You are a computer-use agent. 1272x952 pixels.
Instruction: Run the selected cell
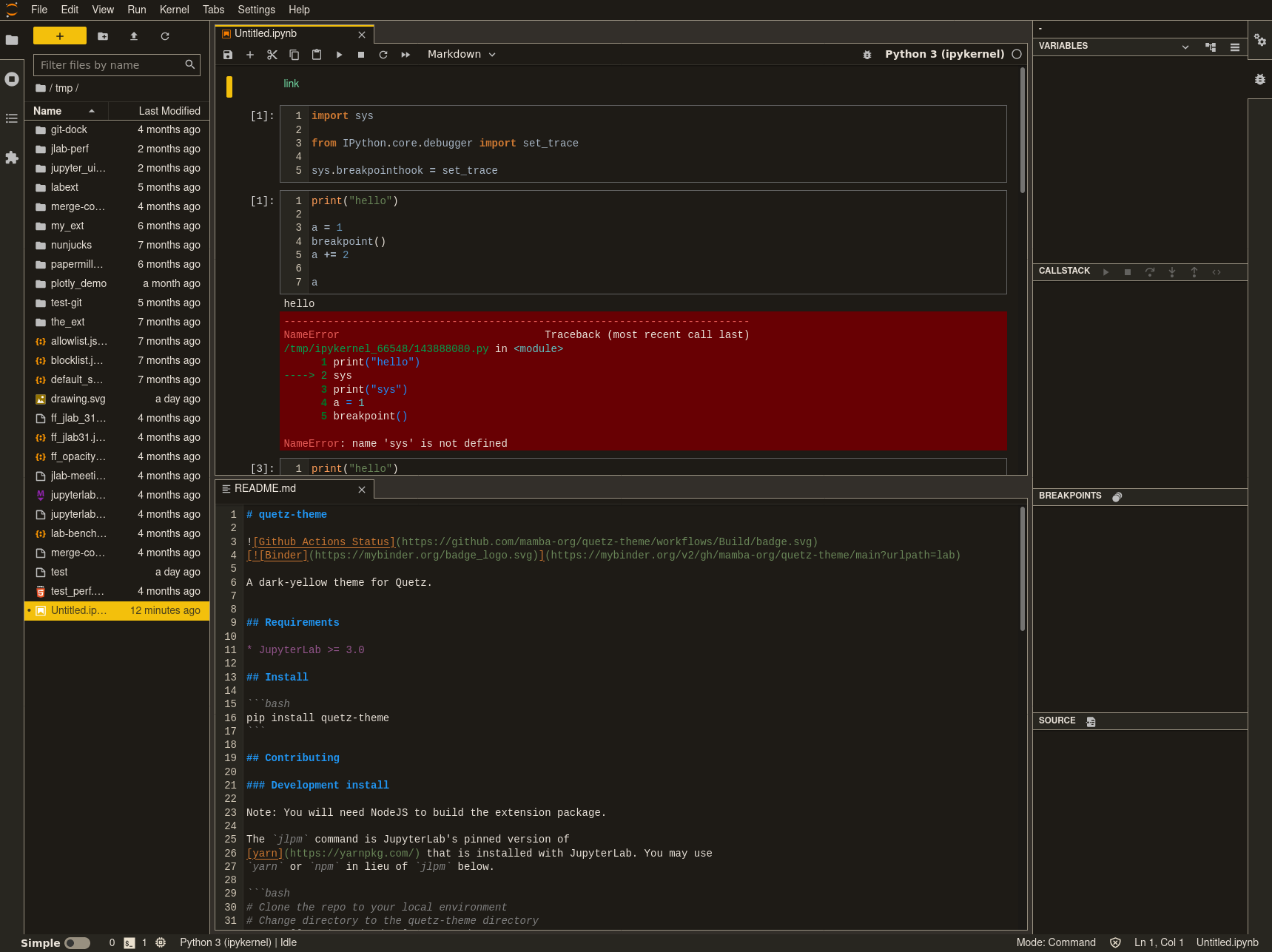339,55
